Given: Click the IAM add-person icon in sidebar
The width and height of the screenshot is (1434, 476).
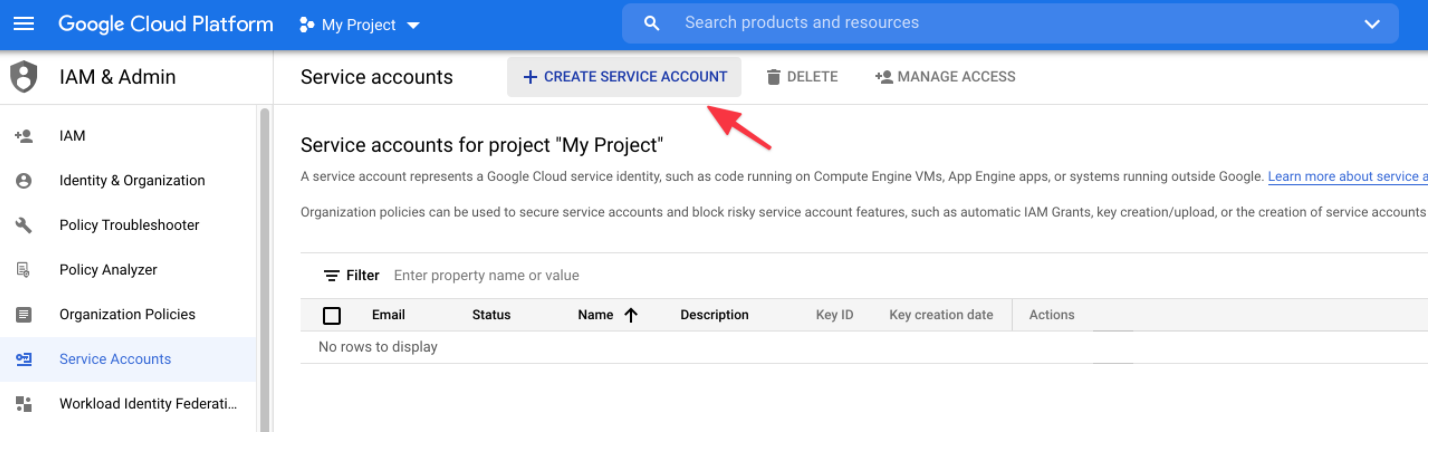Looking at the screenshot, I should (x=24, y=136).
